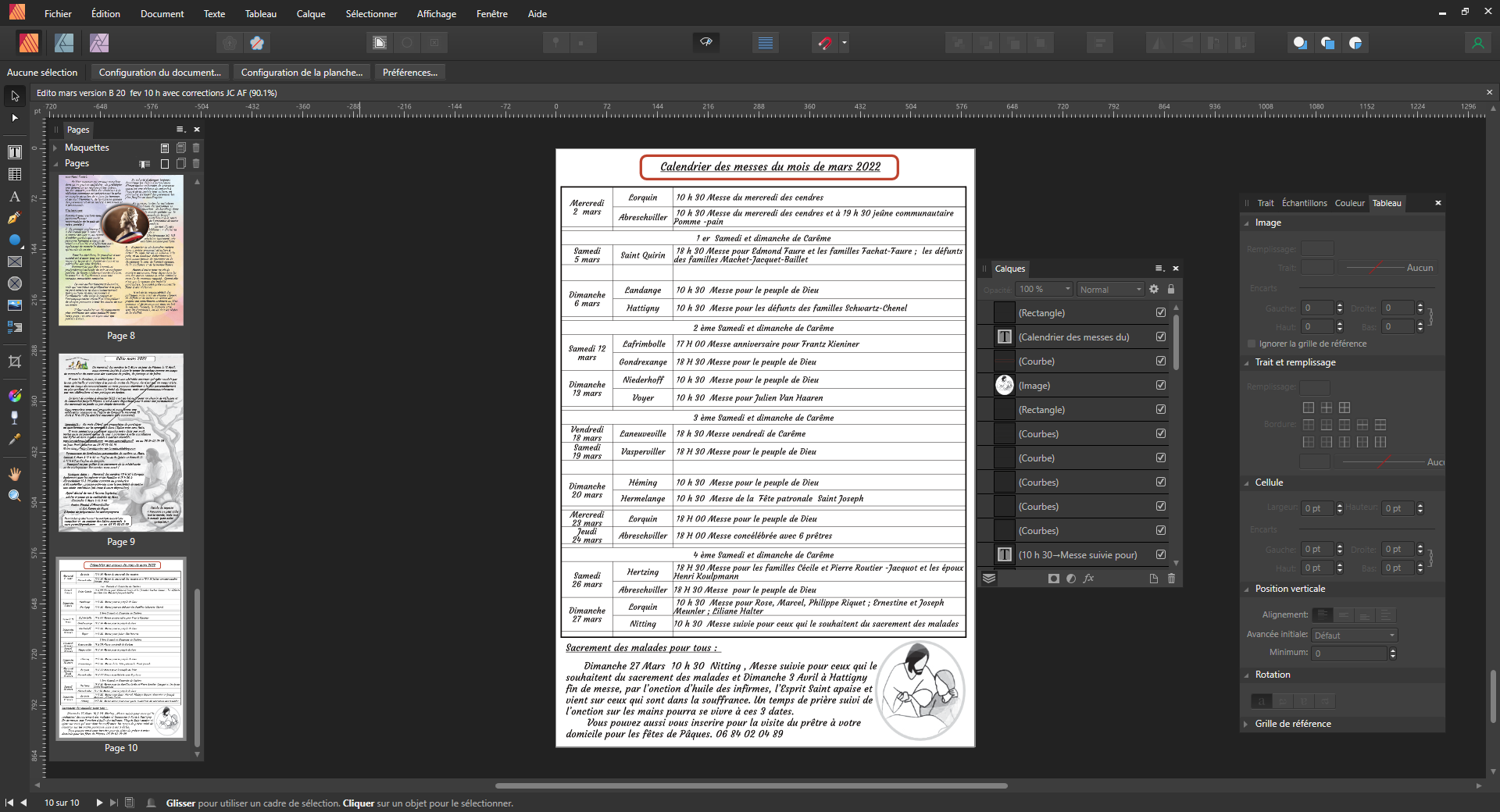Select the Artistic Text tool
The height and width of the screenshot is (812, 1500).
coord(14,196)
